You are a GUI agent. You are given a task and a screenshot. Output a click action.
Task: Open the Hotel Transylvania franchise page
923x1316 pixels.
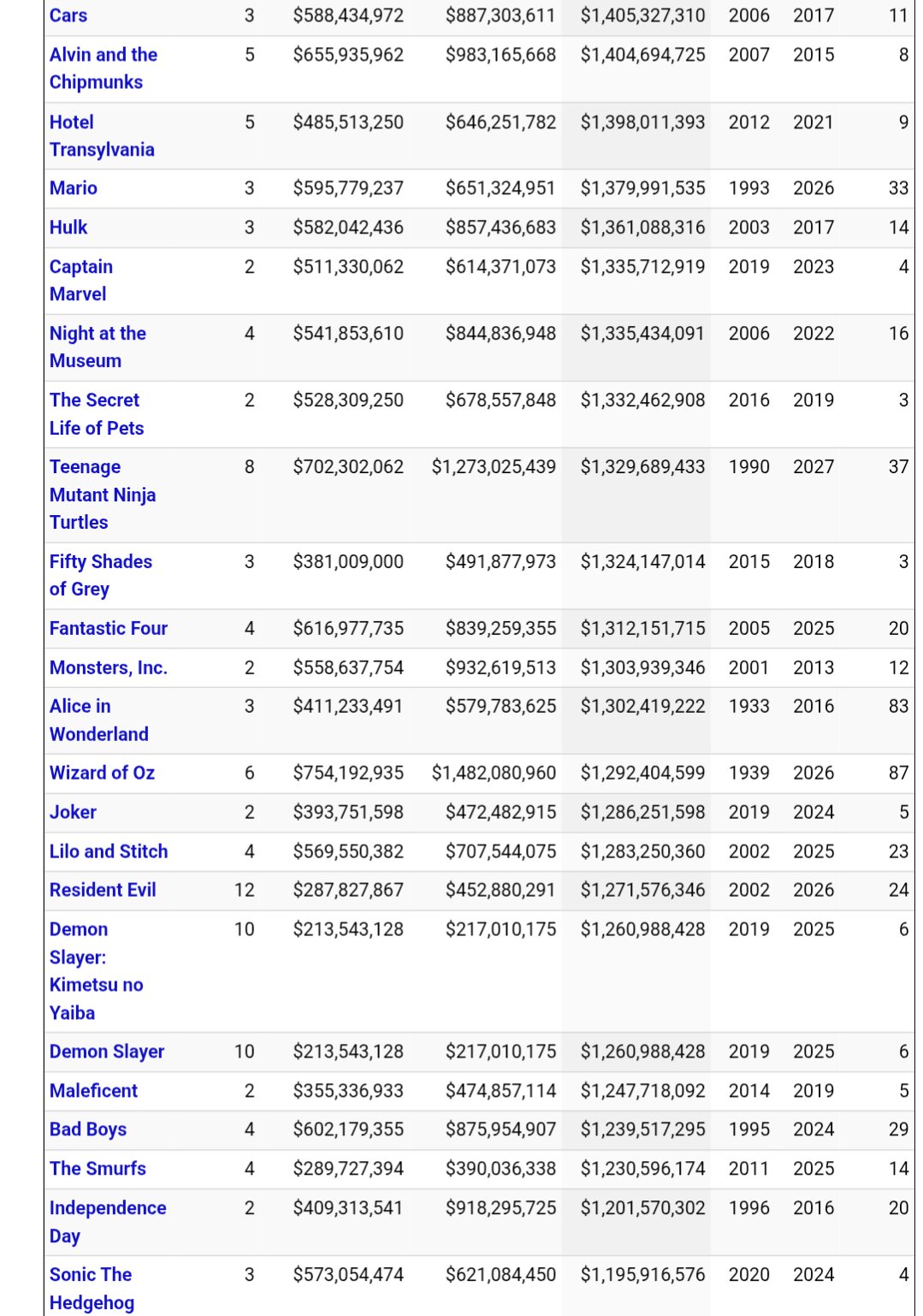point(72,122)
